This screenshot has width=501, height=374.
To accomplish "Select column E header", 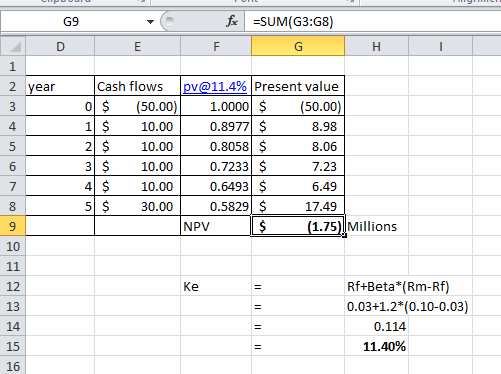I will pos(137,46).
